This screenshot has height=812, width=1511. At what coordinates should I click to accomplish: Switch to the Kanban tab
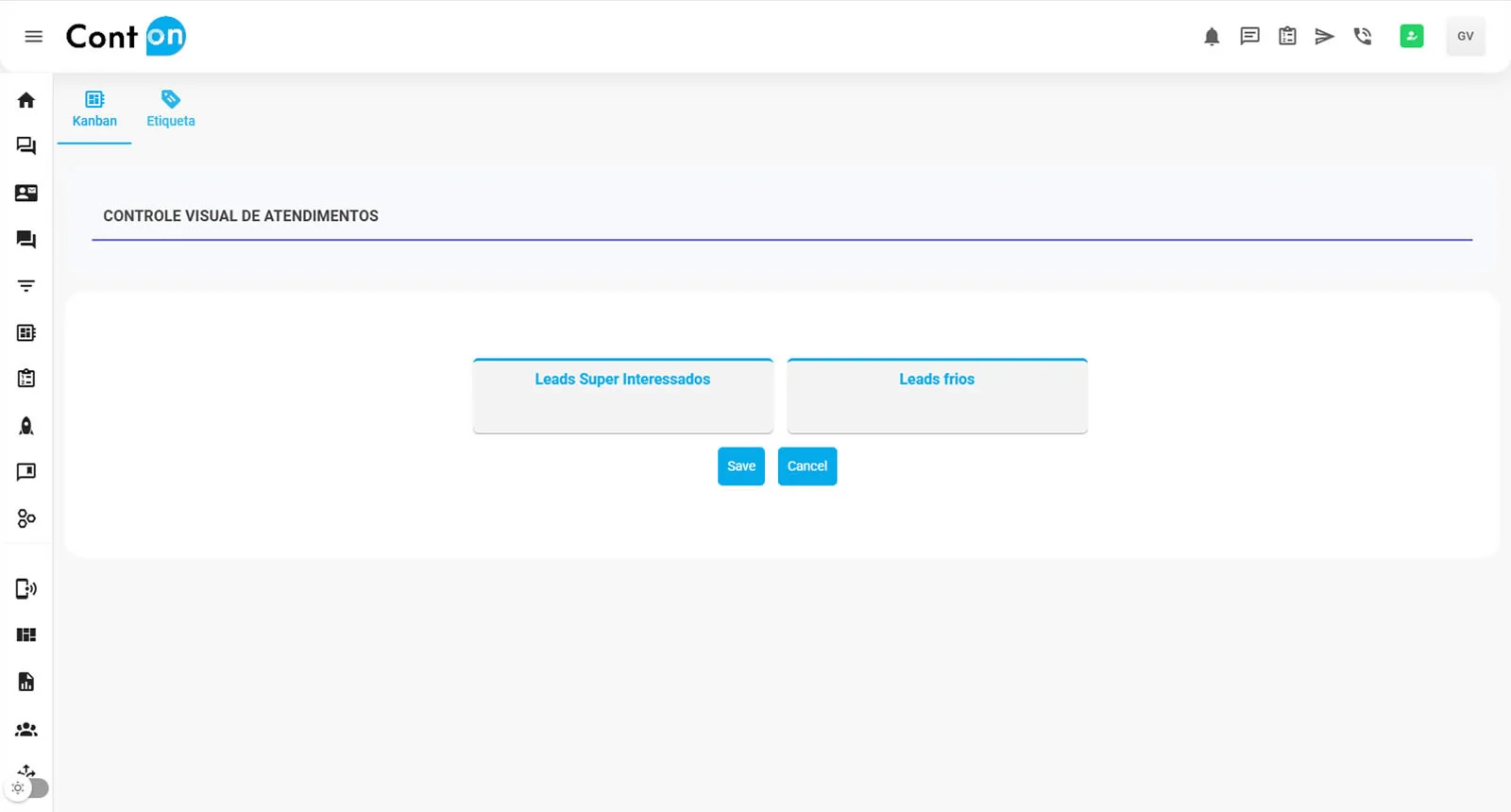(94, 110)
